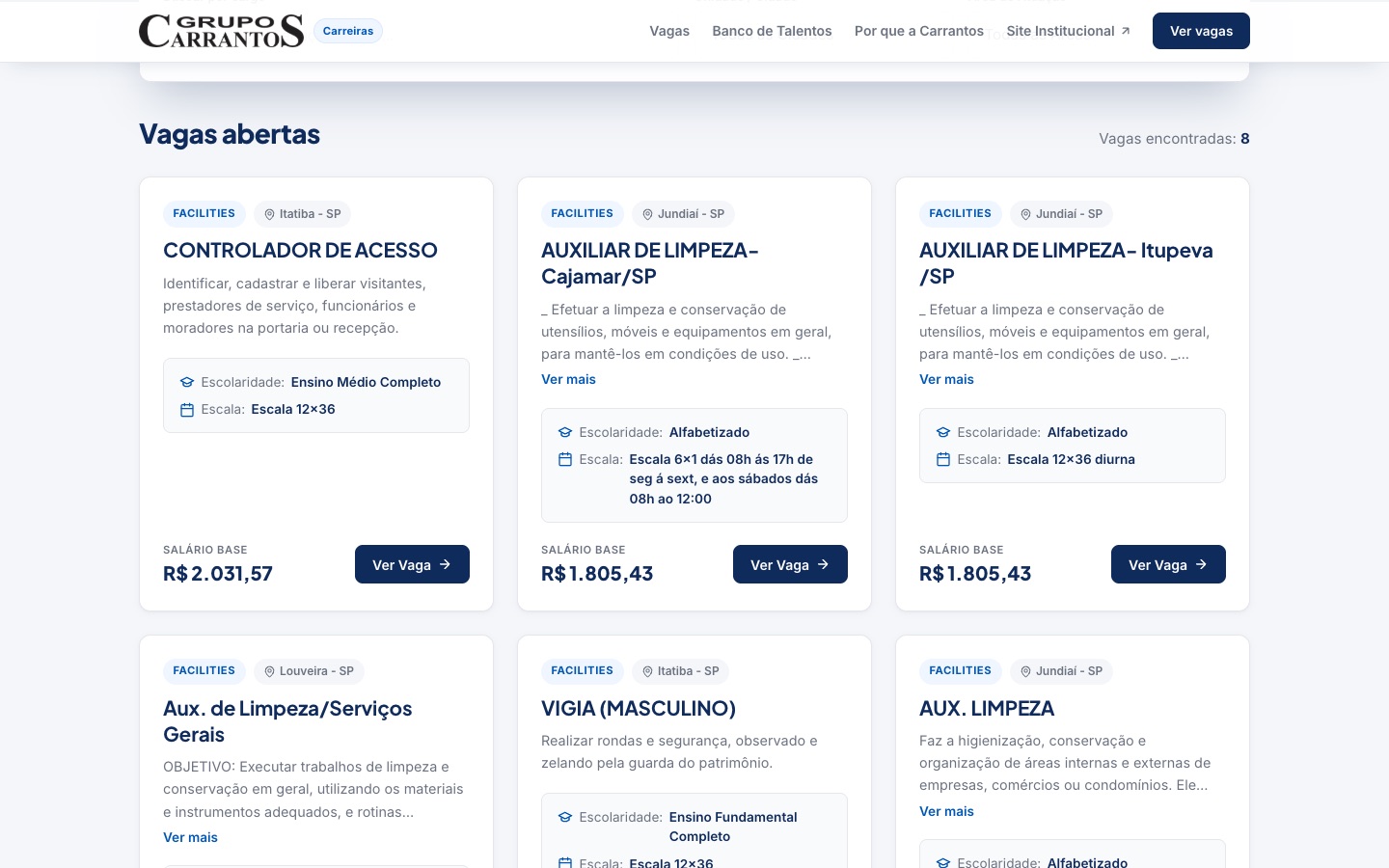Click the Carreiras badge beside the logo
Screen dimensions: 1389x868
(x=348, y=31)
